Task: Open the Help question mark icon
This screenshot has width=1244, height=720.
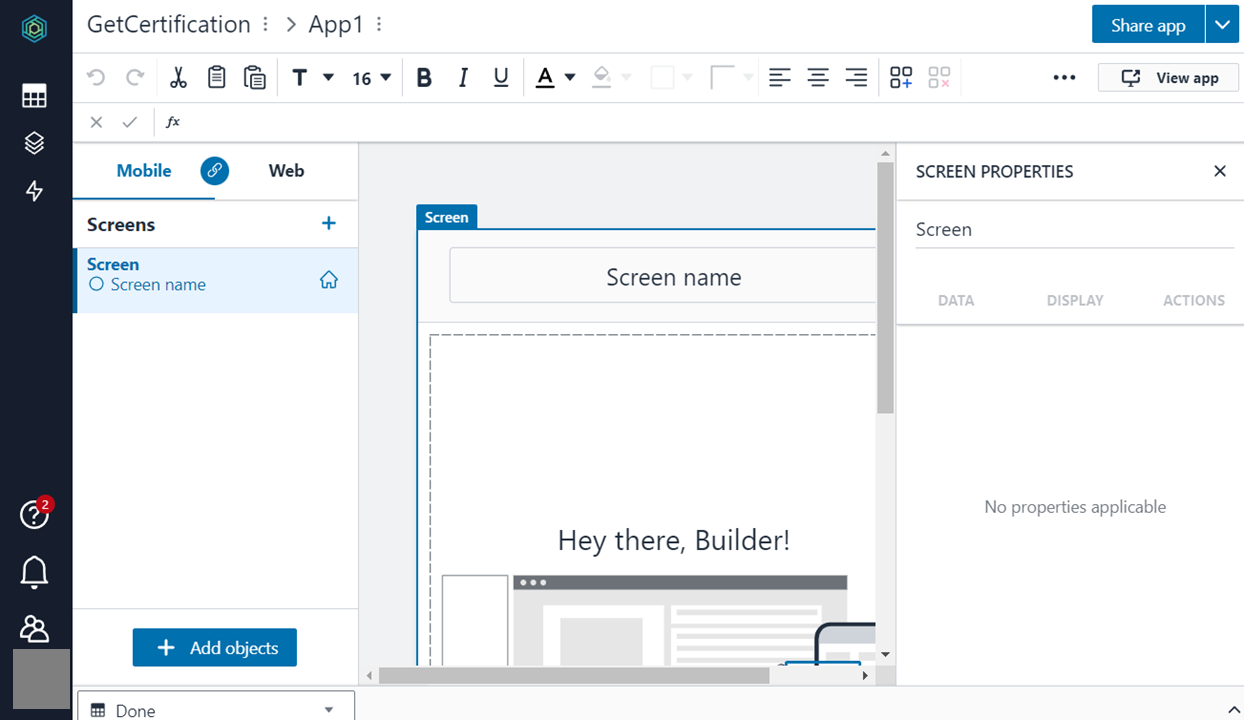Action: click(34, 515)
